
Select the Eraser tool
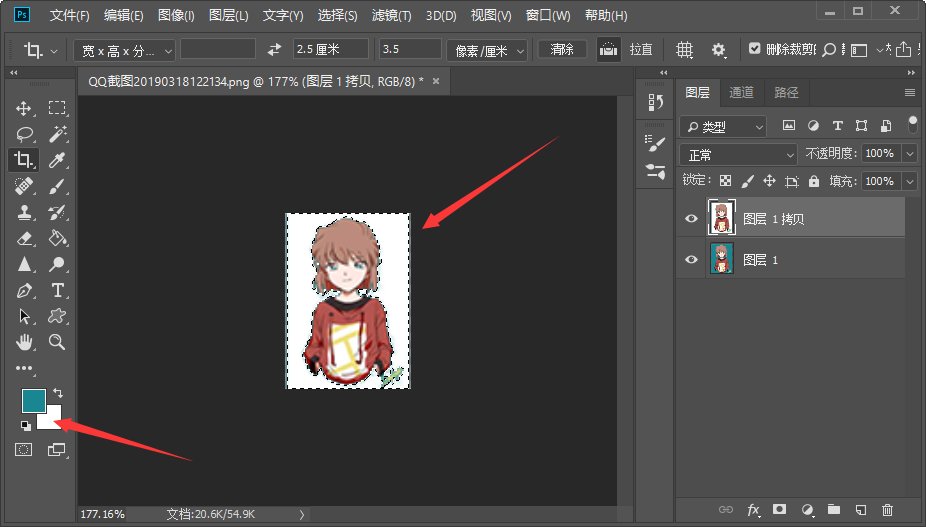(24, 238)
